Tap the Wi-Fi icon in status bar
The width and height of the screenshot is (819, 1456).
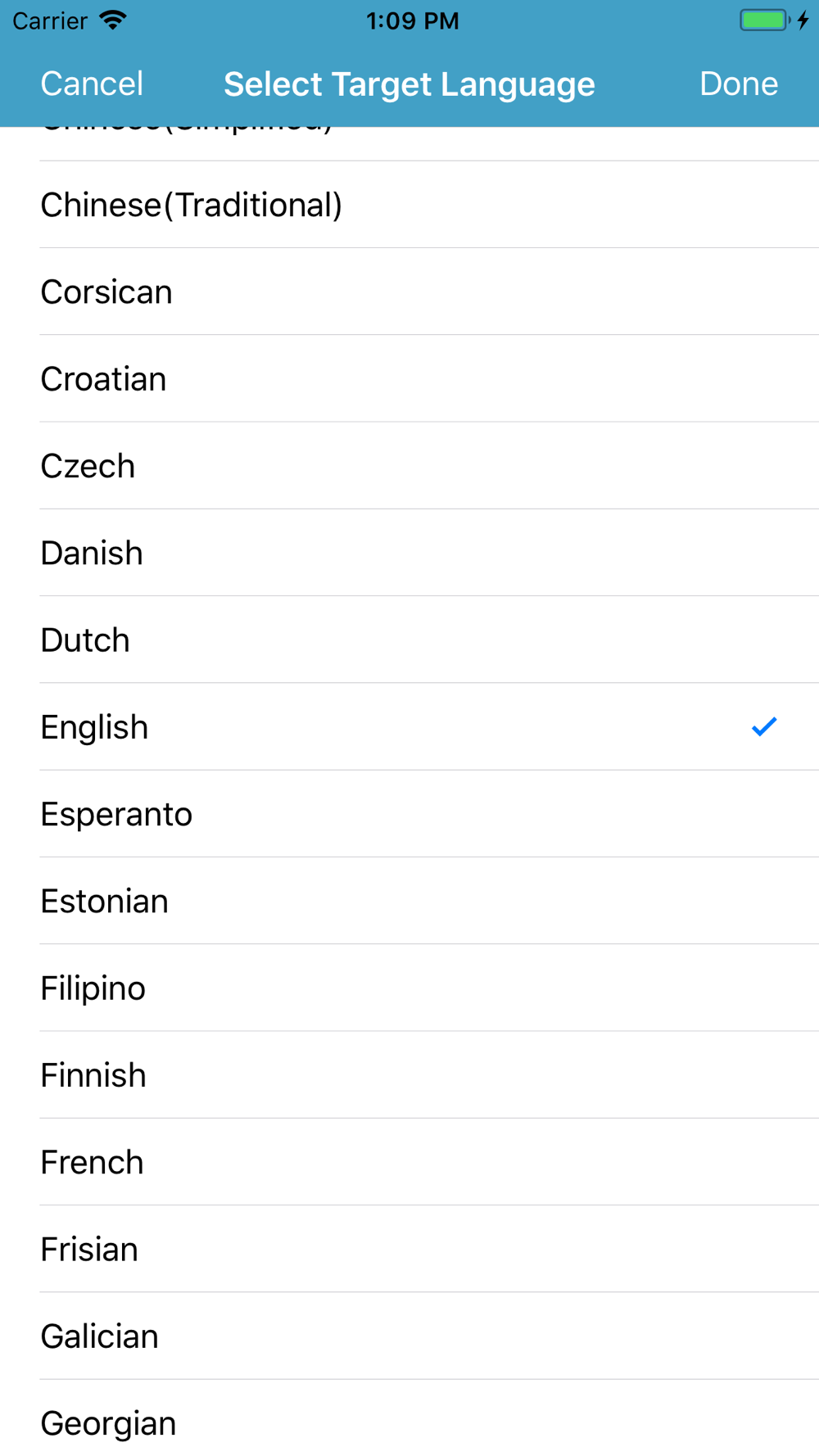[x=113, y=20]
